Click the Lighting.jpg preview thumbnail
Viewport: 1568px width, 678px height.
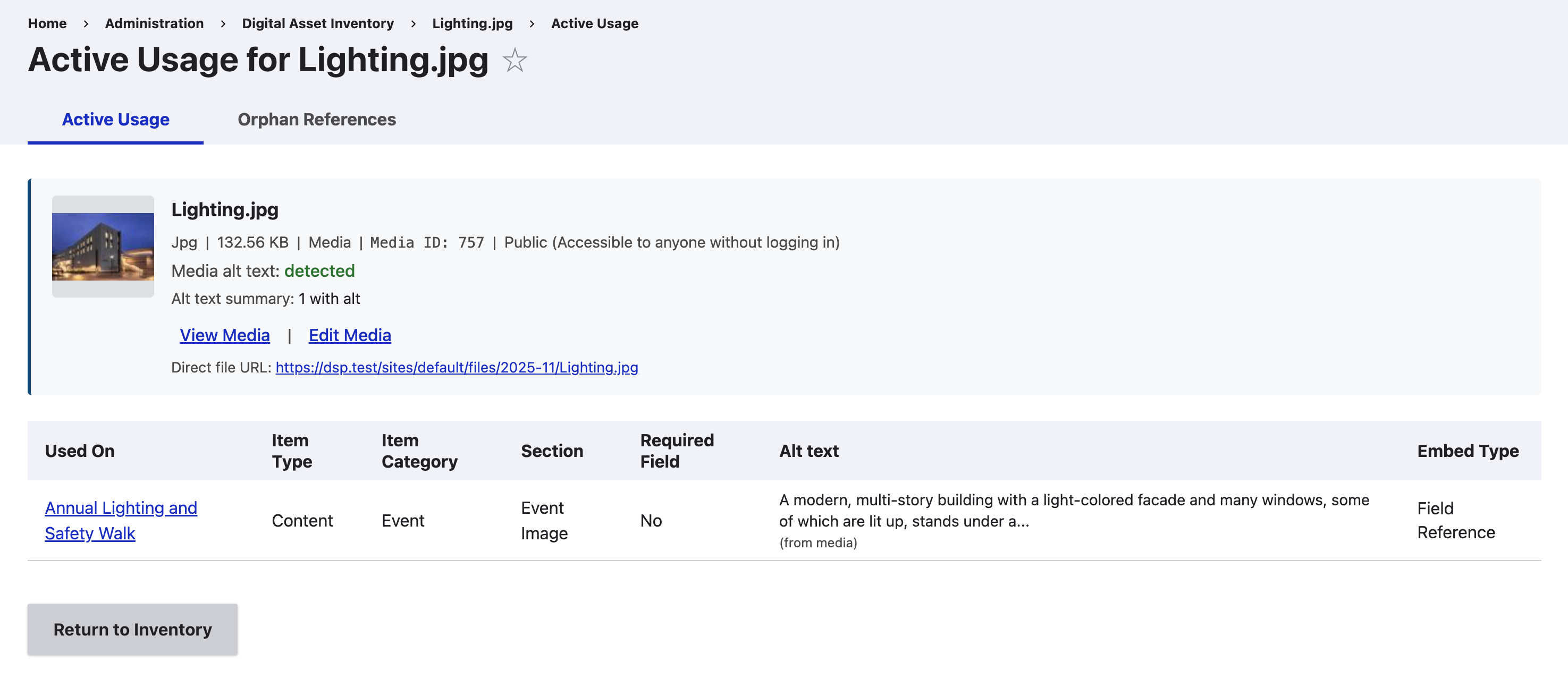tap(103, 246)
